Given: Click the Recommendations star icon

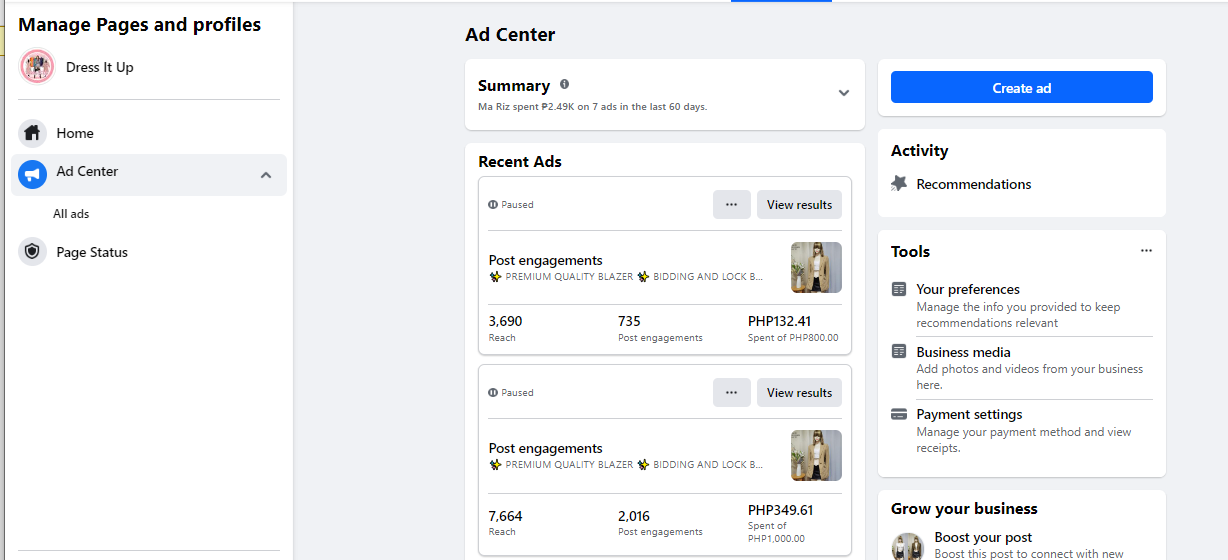Looking at the screenshot, I should tap(899, 184).
